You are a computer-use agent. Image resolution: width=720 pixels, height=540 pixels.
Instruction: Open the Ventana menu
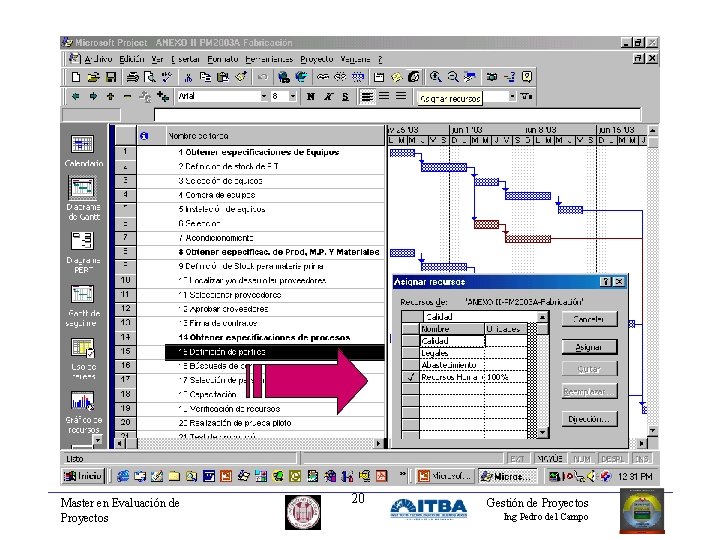click(x=355, y=59)
